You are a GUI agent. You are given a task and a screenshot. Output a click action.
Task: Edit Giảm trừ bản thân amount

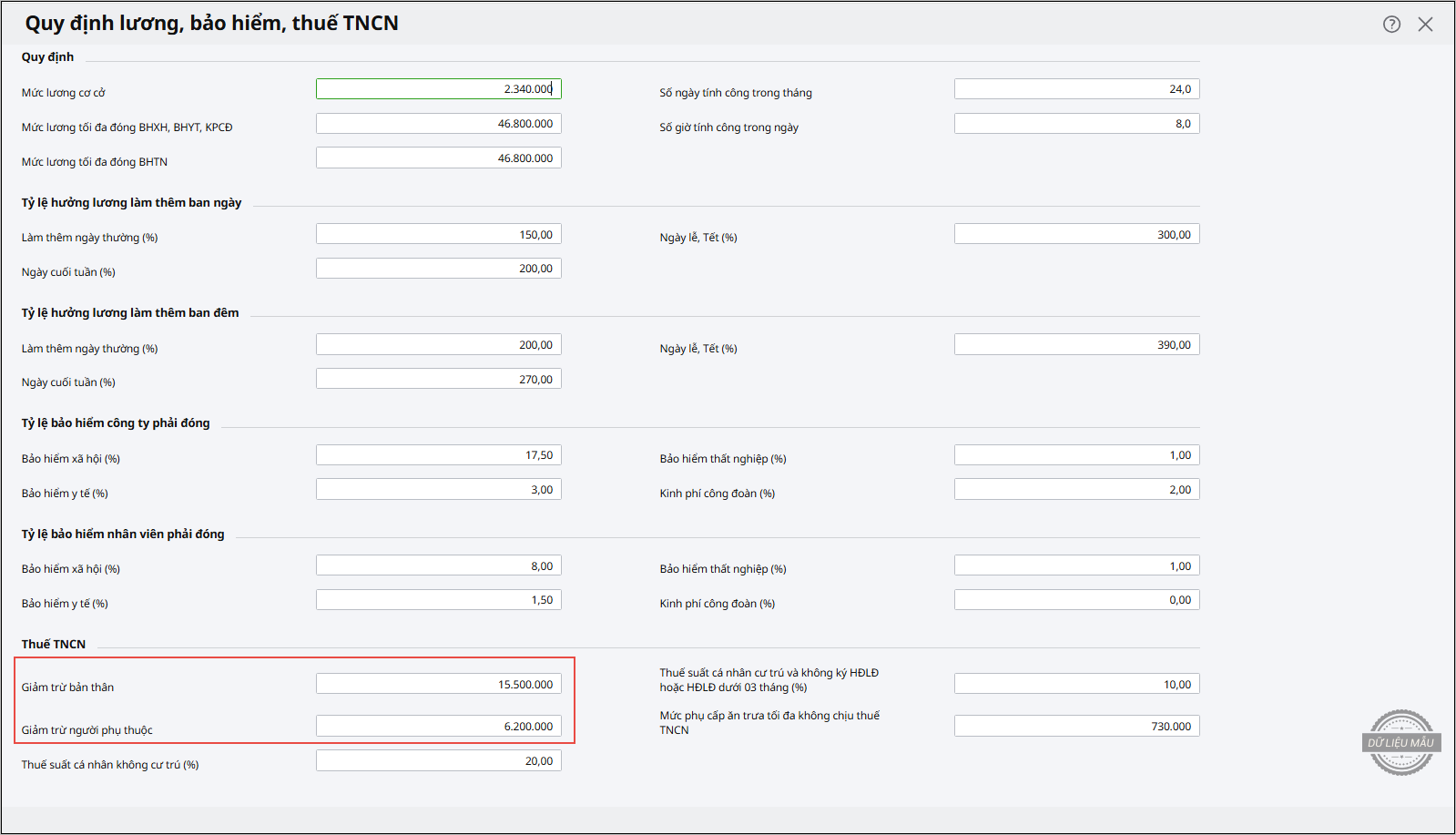(x=438, y=685)
